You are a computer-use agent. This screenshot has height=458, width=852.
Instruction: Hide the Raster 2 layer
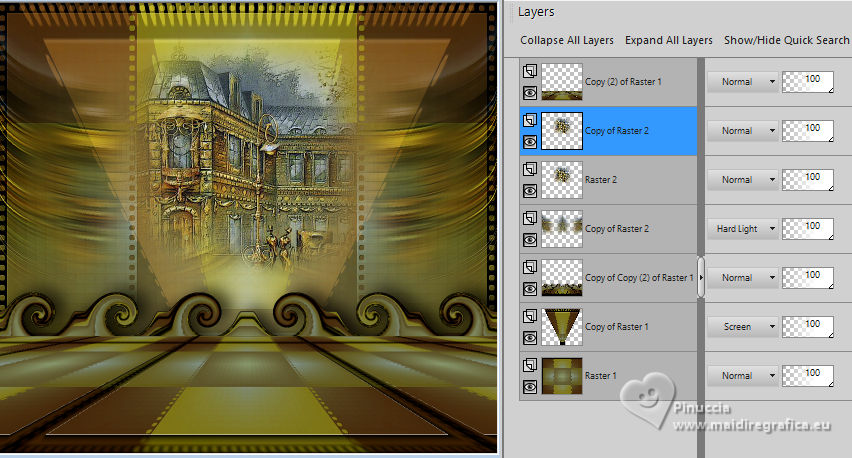(x=530, y=191)
